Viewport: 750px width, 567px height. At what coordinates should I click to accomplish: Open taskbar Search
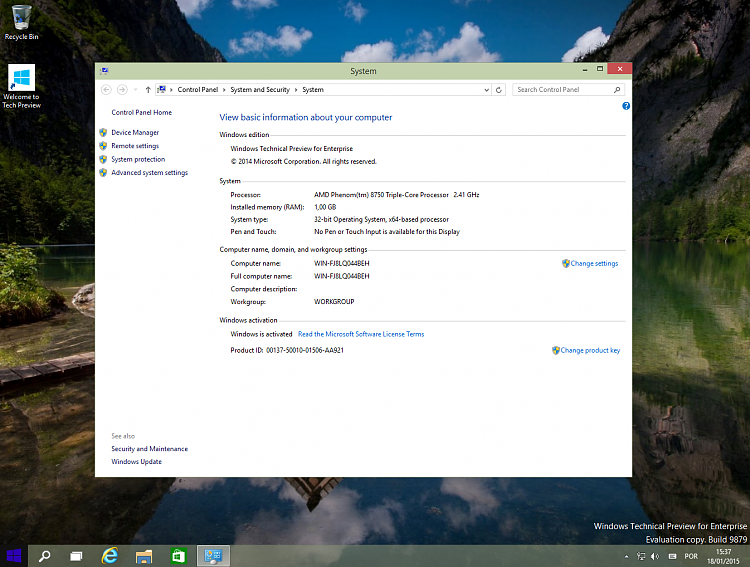pos(44,556)
